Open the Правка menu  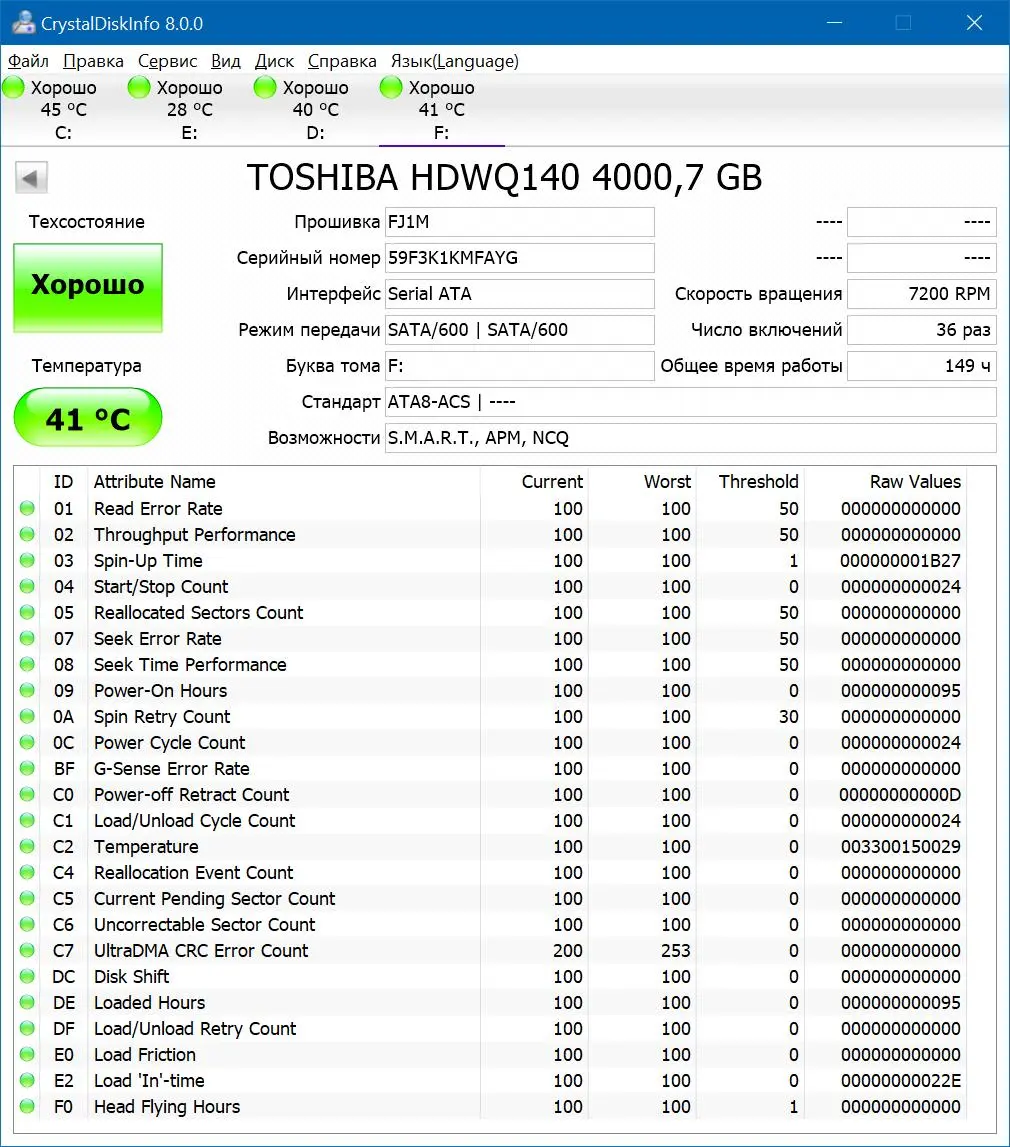pos(94,61)
